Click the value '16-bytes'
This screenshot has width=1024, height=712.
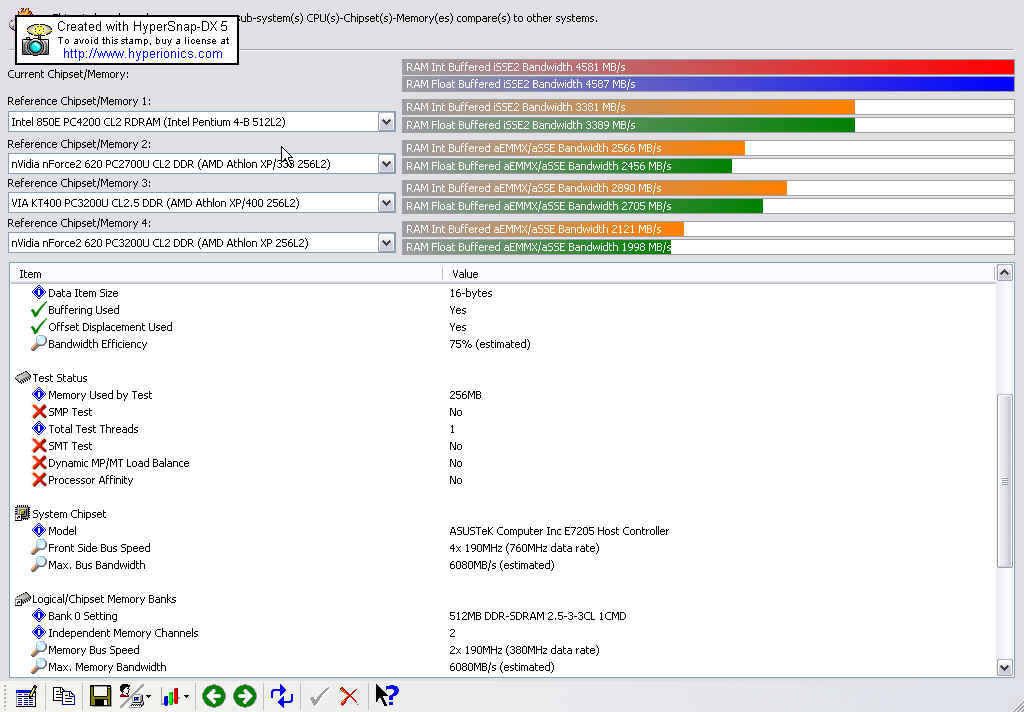coord(471,293)
